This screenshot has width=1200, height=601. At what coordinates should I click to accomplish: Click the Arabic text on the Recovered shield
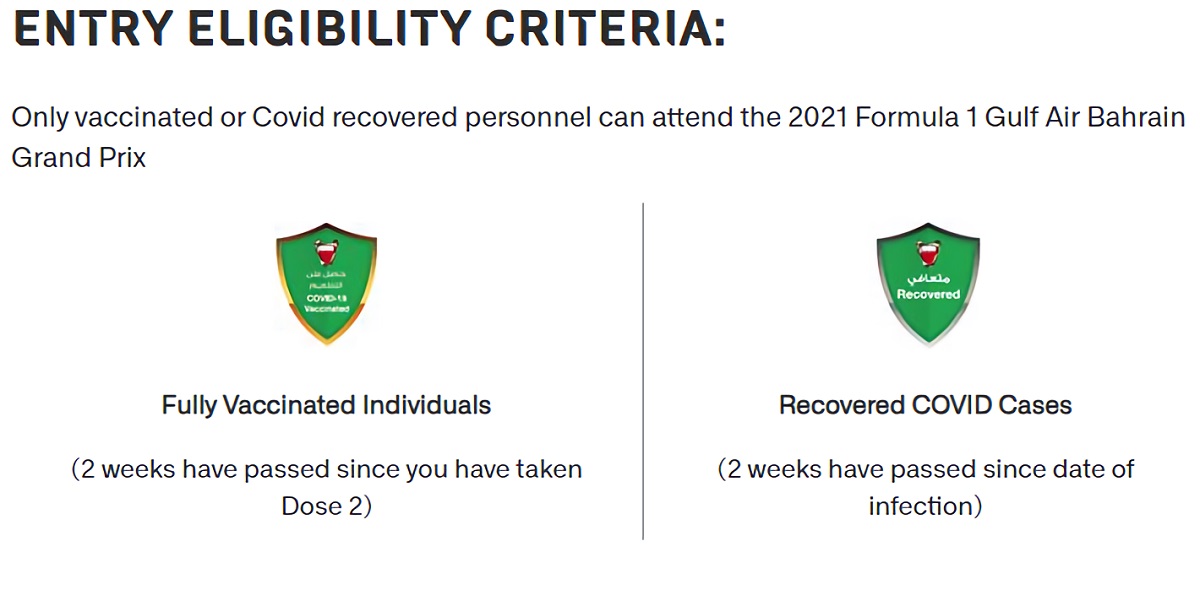[928, 278]
